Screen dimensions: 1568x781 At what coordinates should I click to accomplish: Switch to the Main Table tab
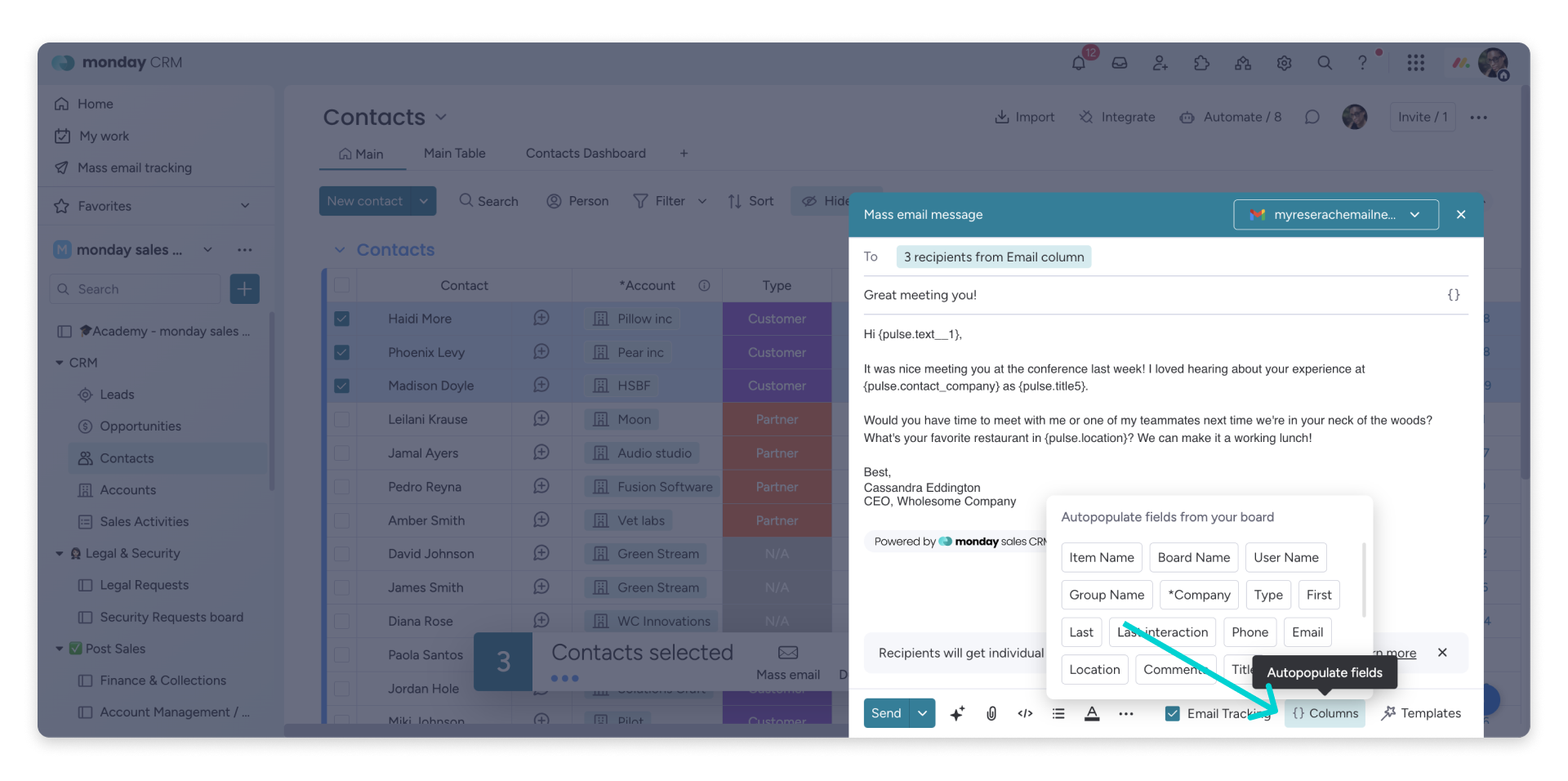(x=454, y=153)
